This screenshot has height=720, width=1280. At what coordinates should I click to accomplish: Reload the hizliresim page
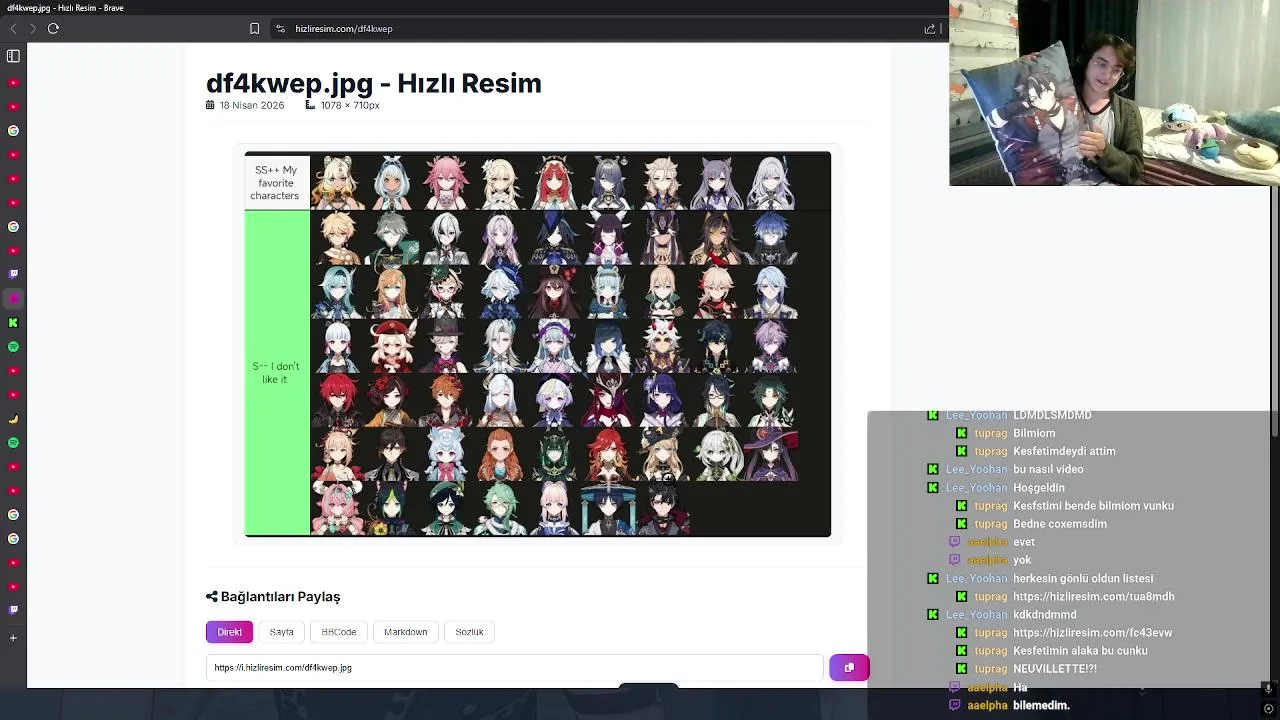click(53, 28)
